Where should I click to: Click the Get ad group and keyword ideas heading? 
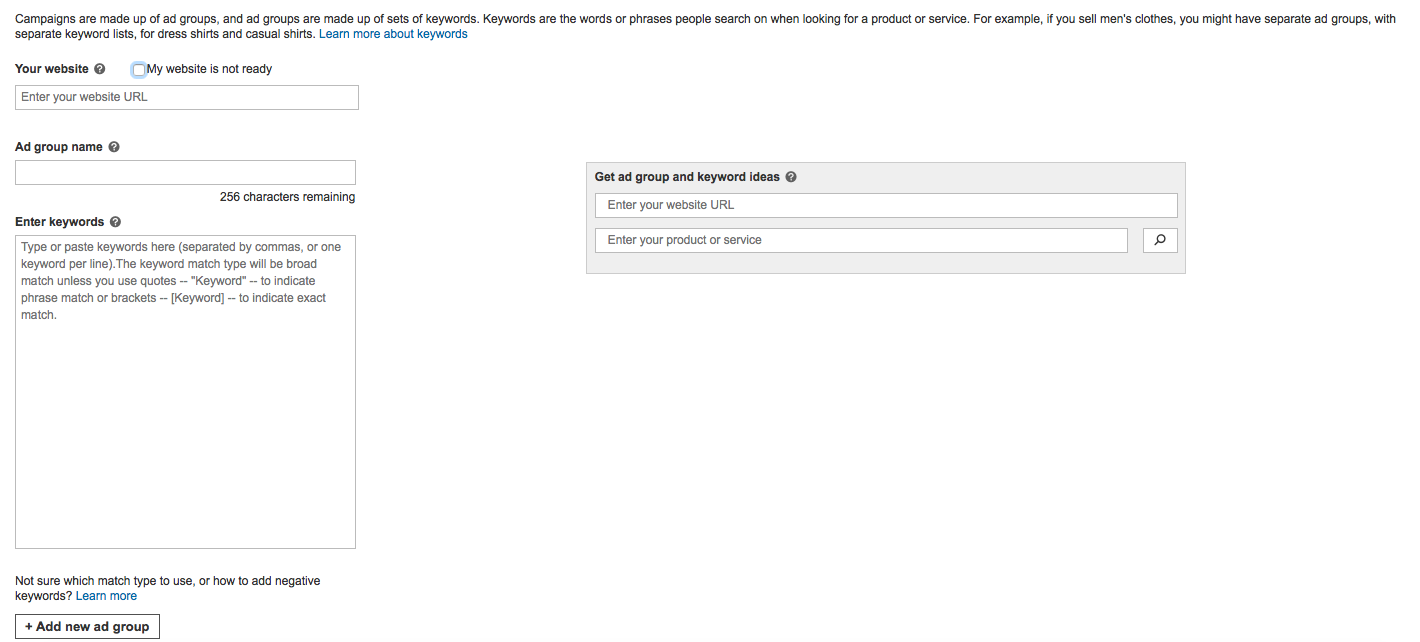coord(687,177)
